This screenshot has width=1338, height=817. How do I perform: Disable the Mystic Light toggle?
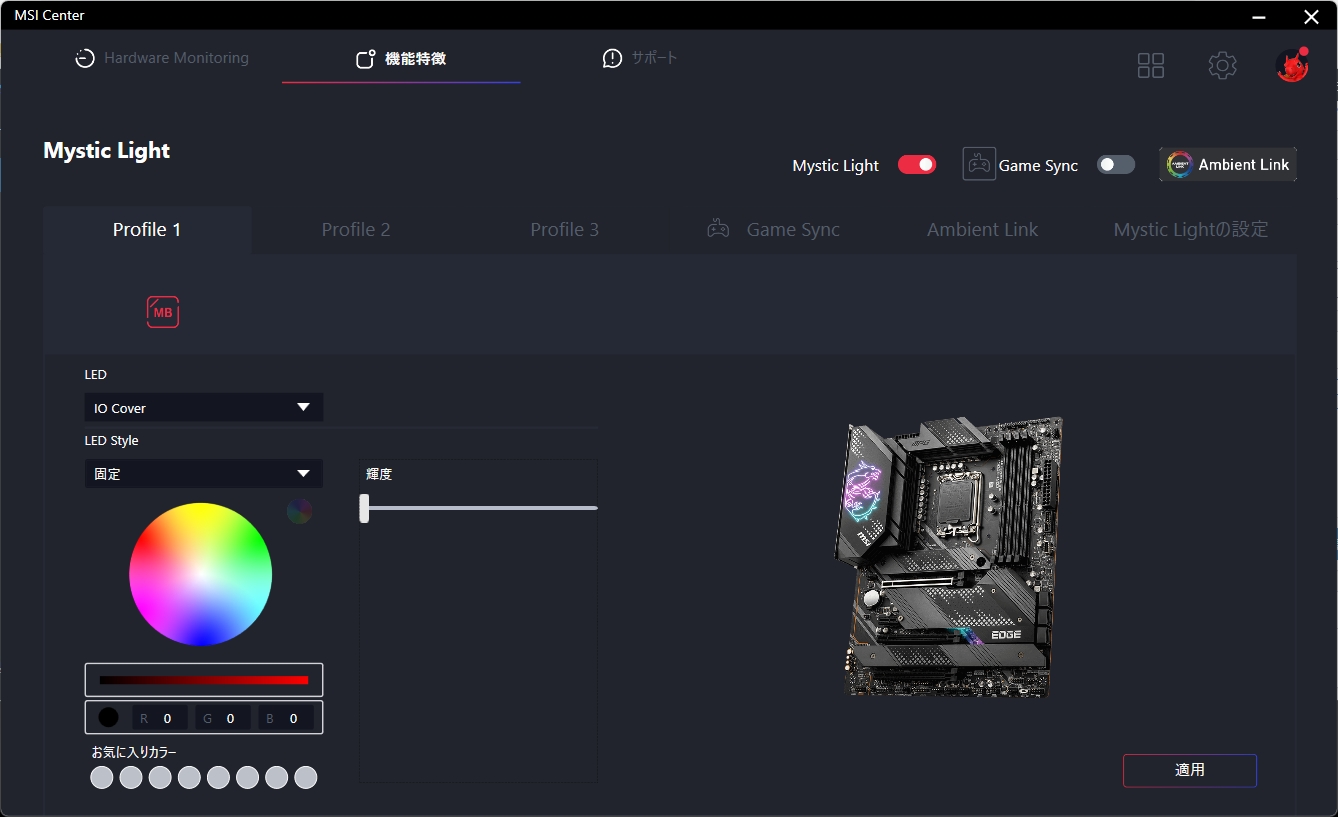click(916, 164)
